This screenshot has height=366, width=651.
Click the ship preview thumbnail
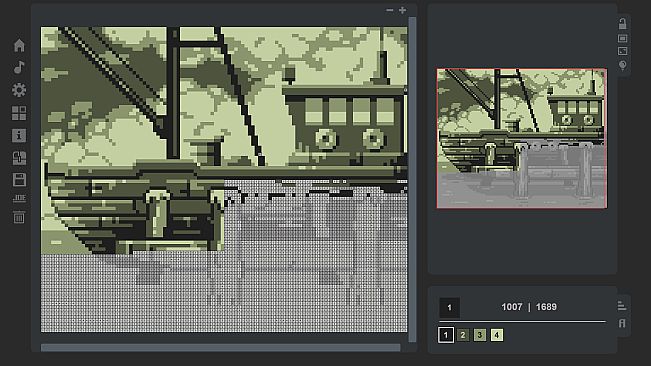(x=522, y=139)
